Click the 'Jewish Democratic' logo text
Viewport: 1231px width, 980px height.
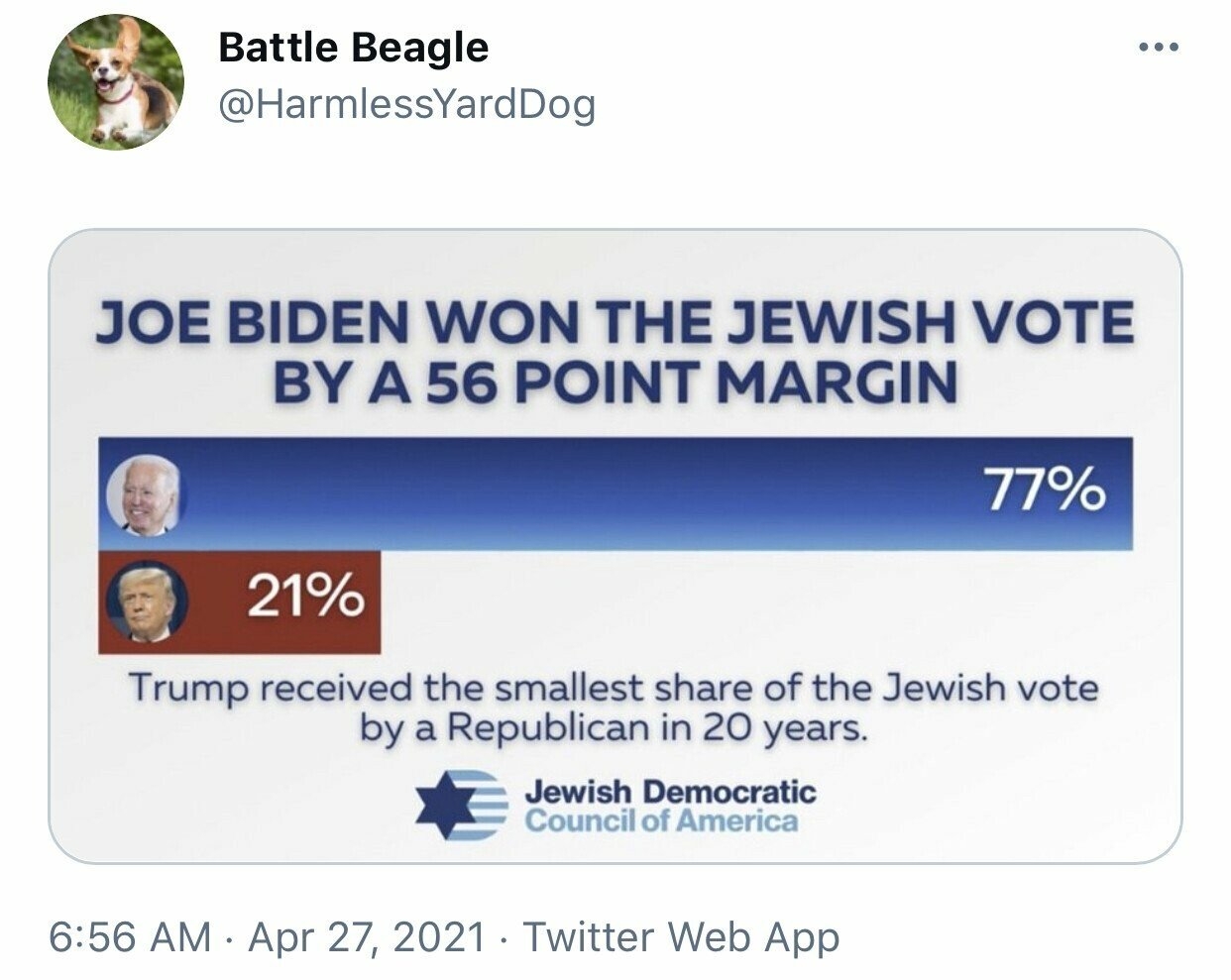point(671,791)
